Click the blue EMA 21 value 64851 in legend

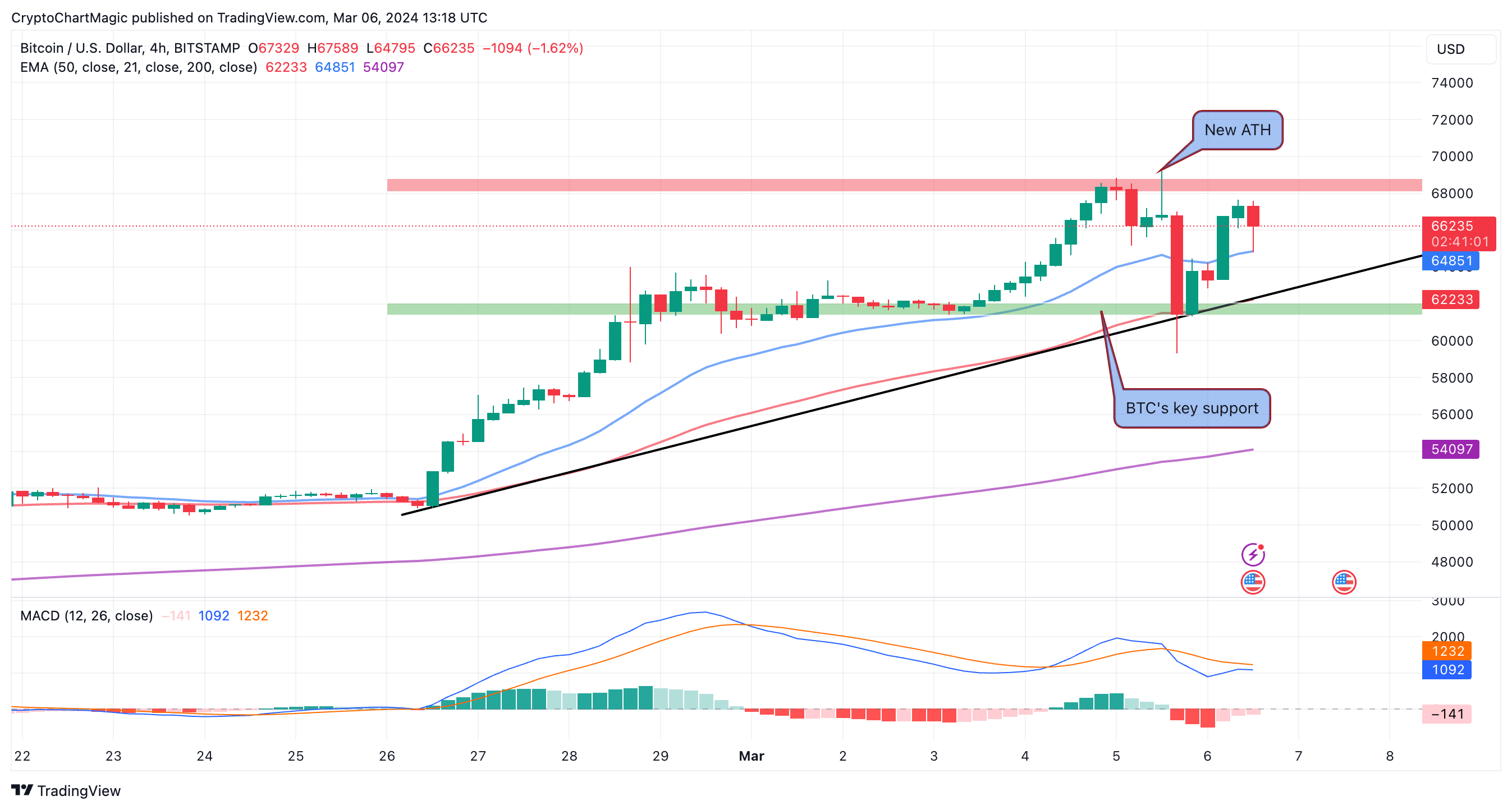click(335, 67)
